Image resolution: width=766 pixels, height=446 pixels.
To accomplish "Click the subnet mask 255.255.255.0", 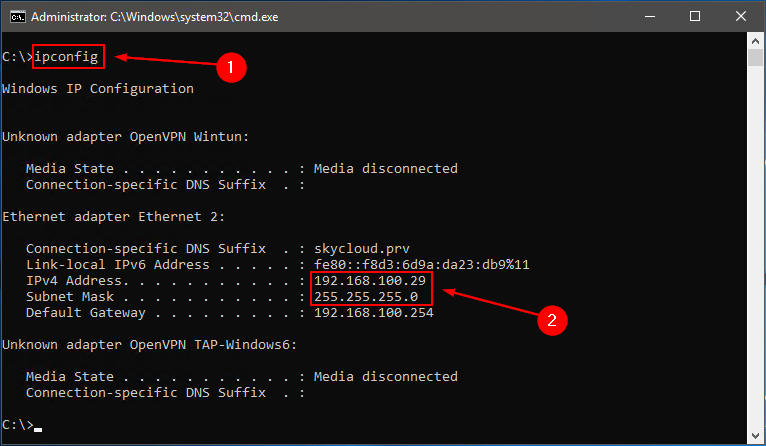I will point(366,297).
